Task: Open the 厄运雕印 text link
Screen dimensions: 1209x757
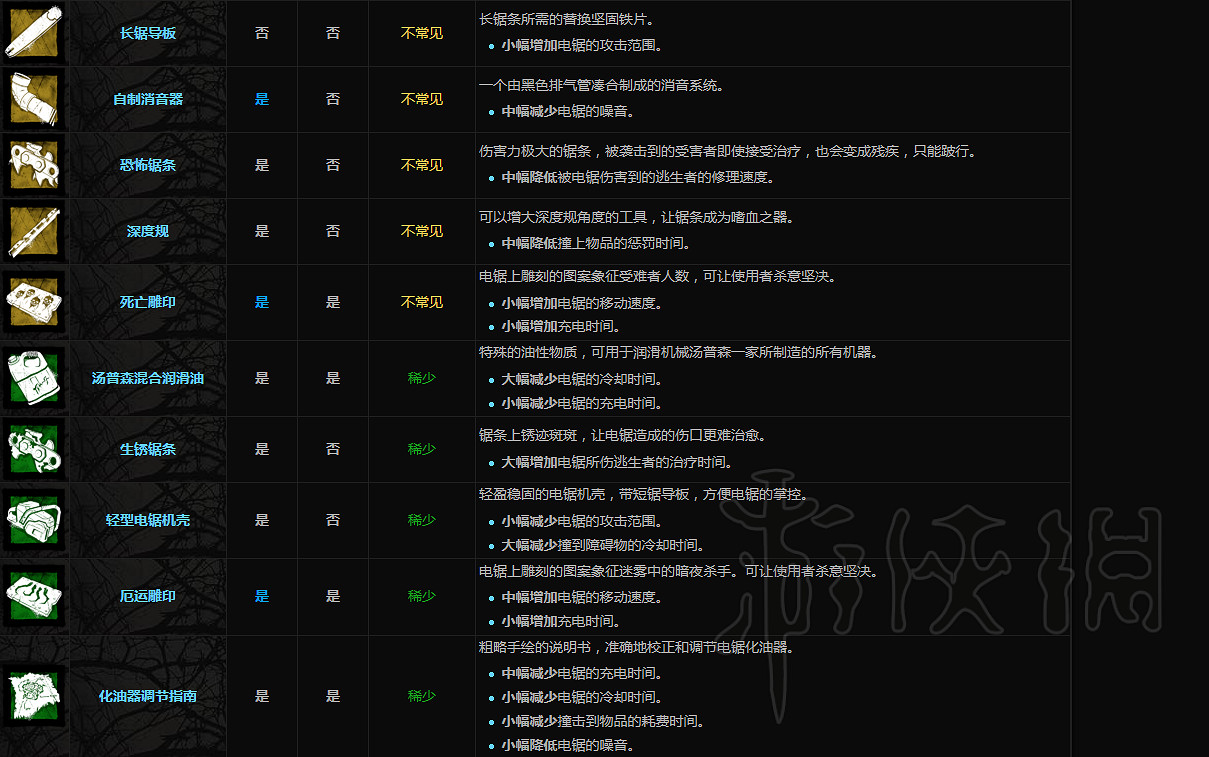Action: click(146, 595)
